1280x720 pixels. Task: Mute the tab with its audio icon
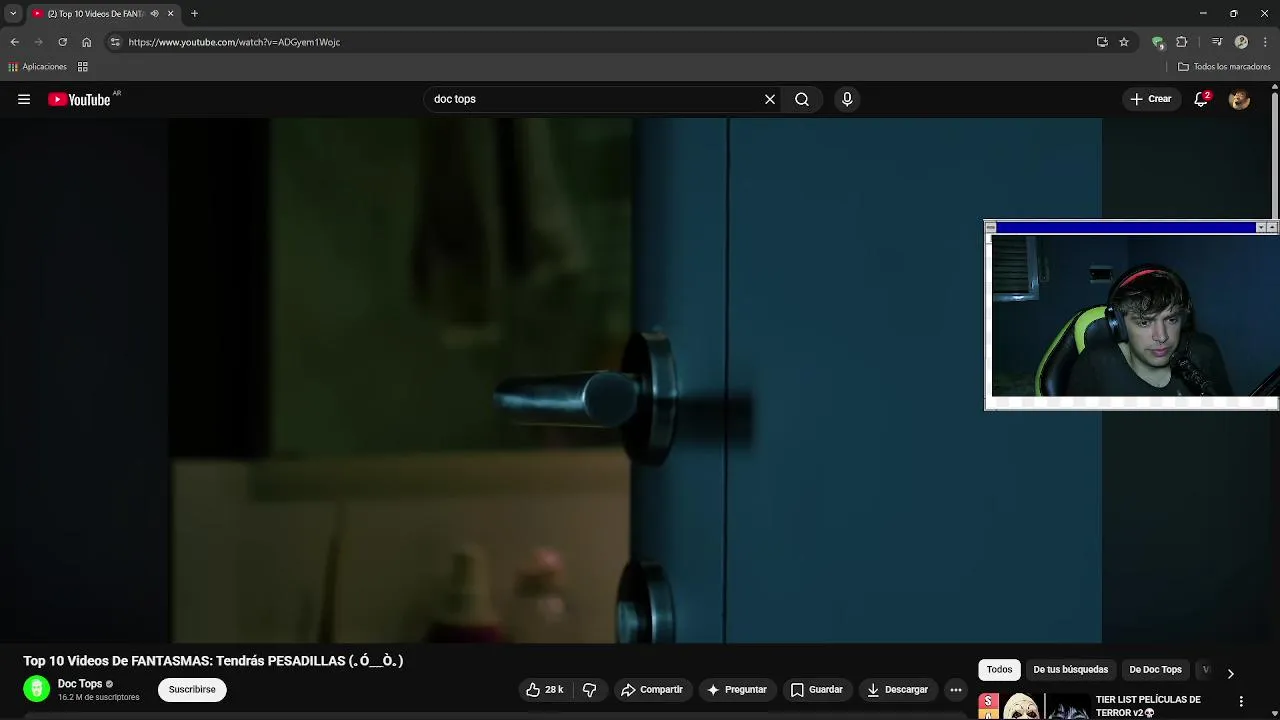154,14
